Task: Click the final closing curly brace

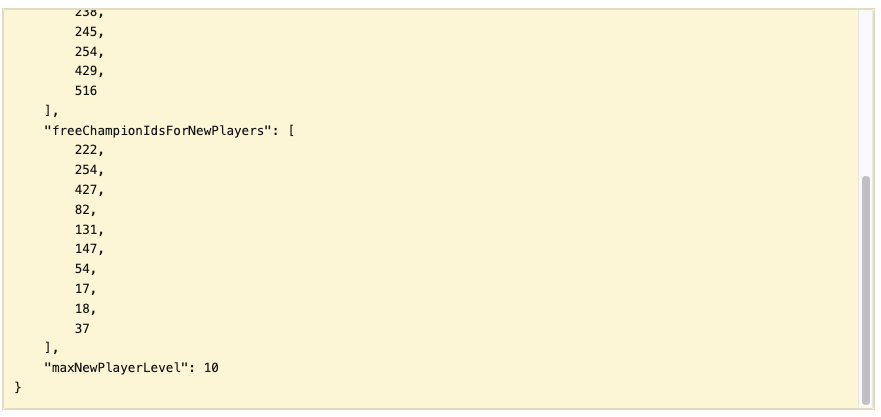Action: [18, 387]
